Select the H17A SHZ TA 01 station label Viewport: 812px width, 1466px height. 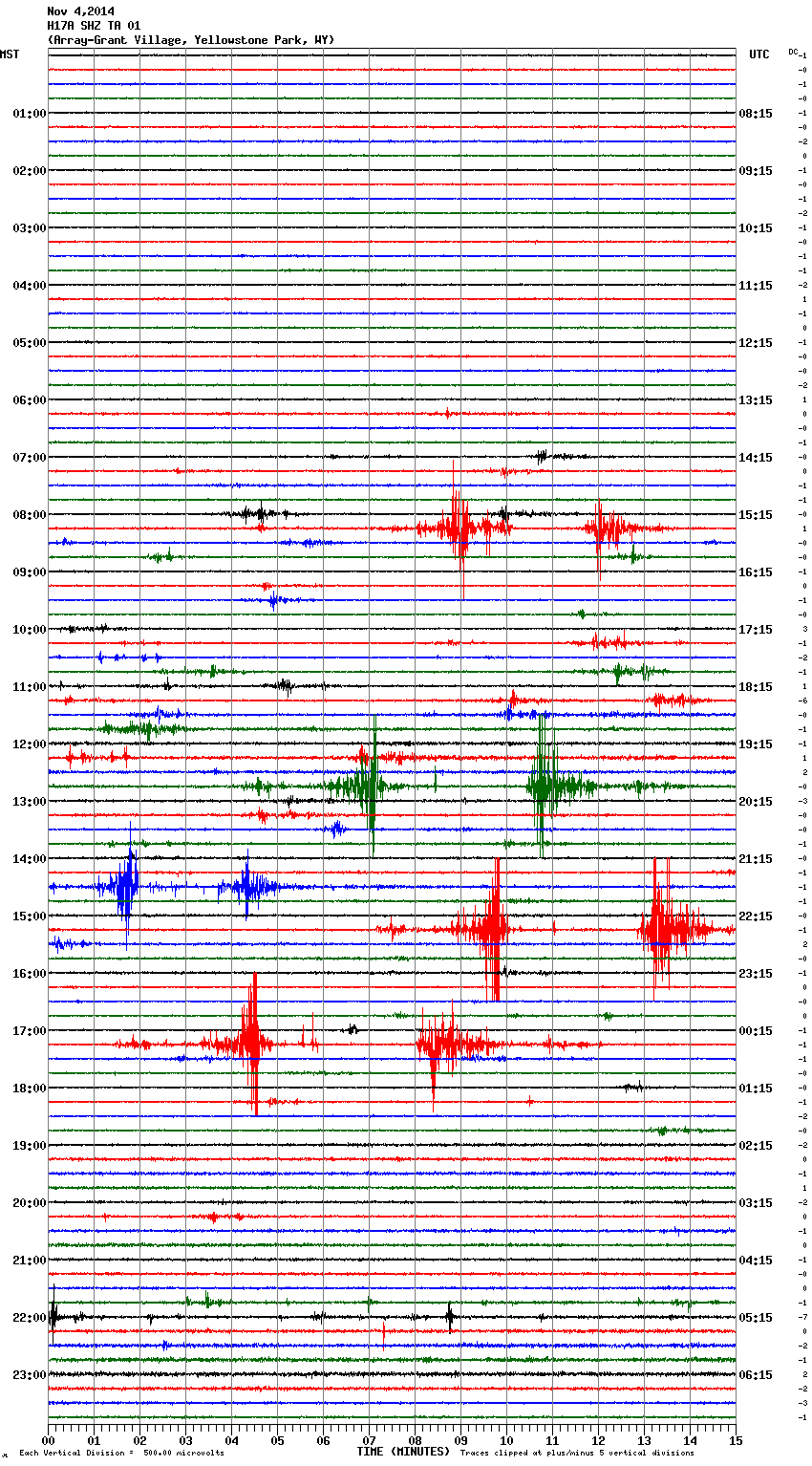coord(94,26)
